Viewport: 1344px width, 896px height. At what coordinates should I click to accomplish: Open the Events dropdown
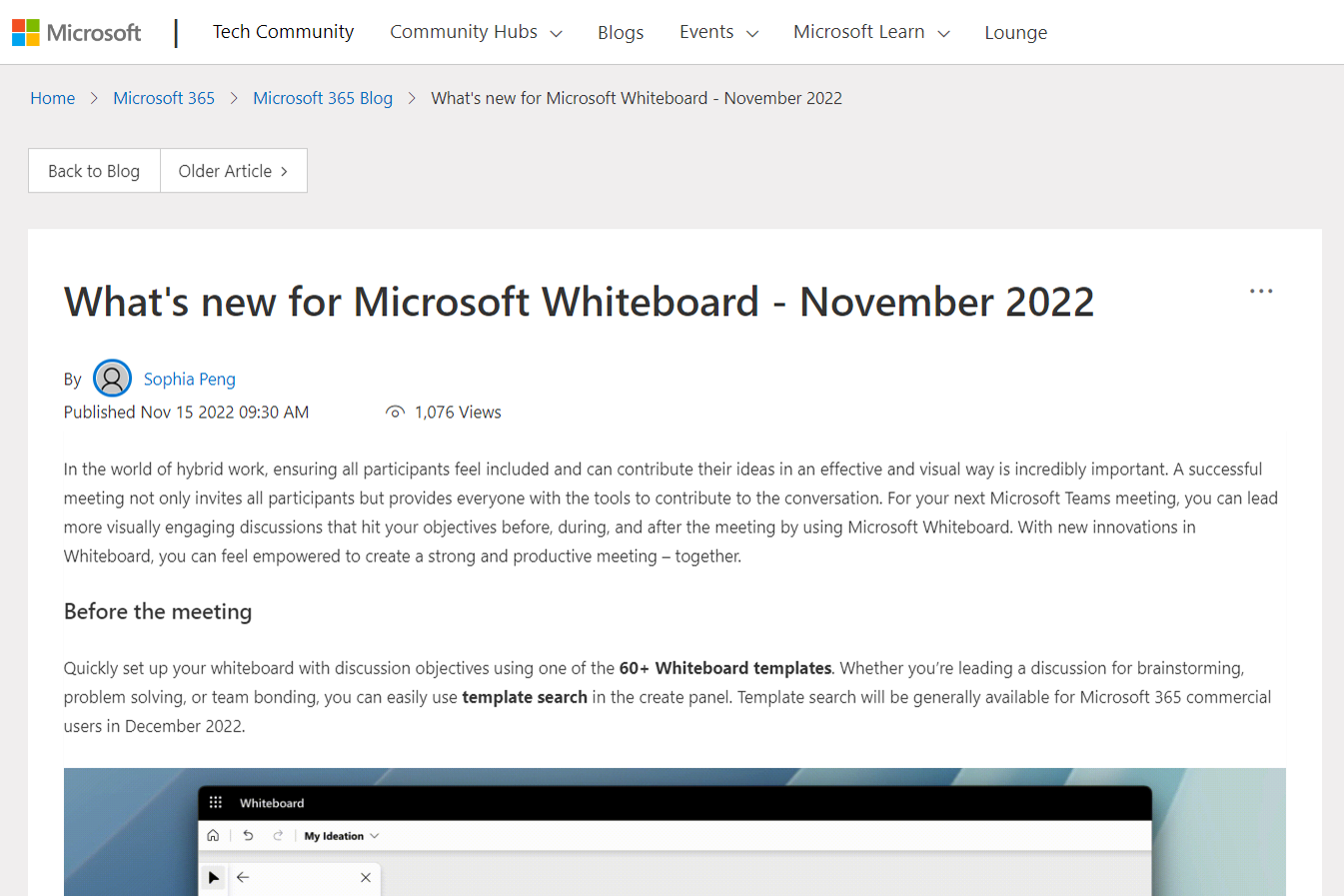click(x=718, y=32)
